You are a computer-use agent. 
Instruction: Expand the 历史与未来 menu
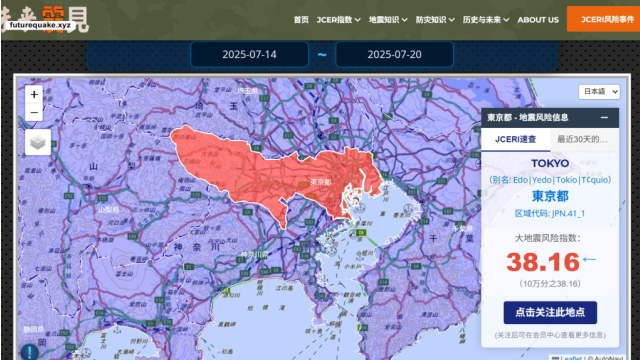486,20
